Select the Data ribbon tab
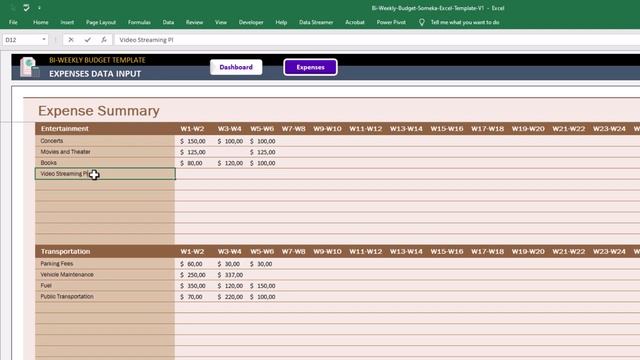 tap(168, 22)
